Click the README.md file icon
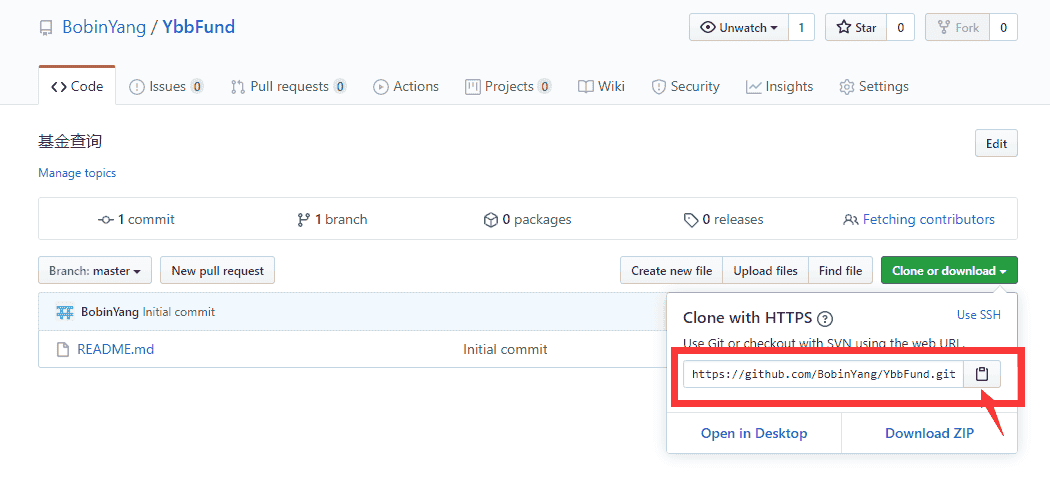1050x496 pixels. click(63, 349)
